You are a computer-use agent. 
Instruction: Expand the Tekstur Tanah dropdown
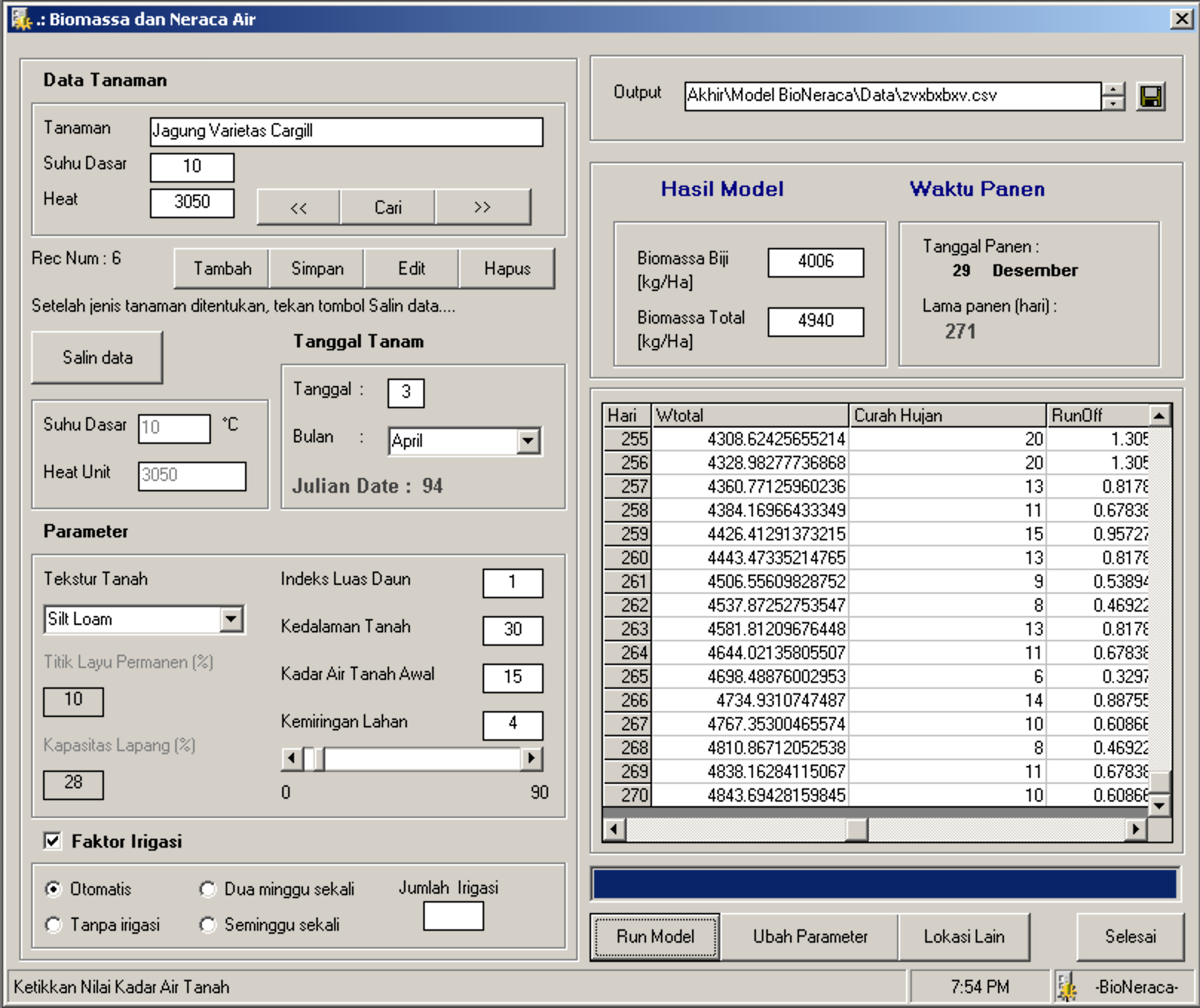tap(232, 619)
